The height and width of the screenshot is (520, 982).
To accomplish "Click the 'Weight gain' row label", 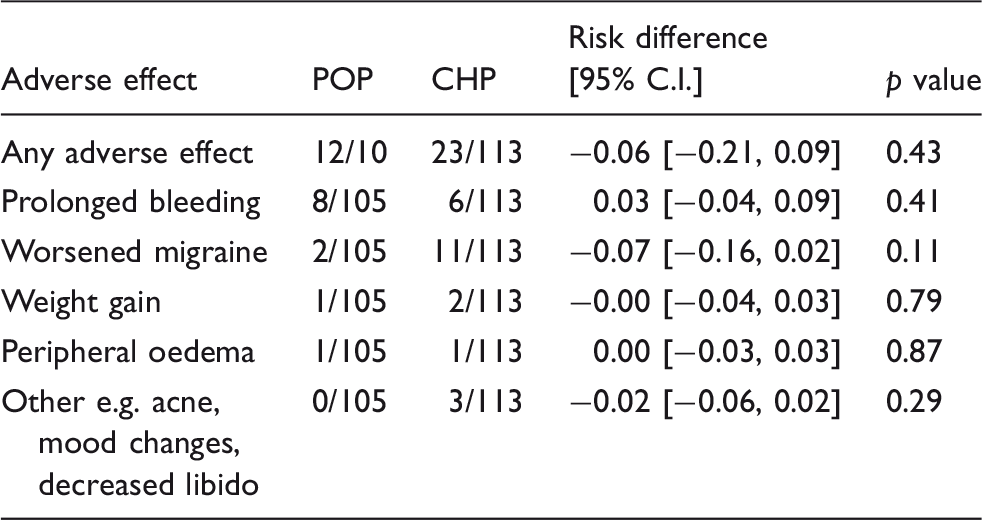I will pyautogui.click(x=81, y=303).
